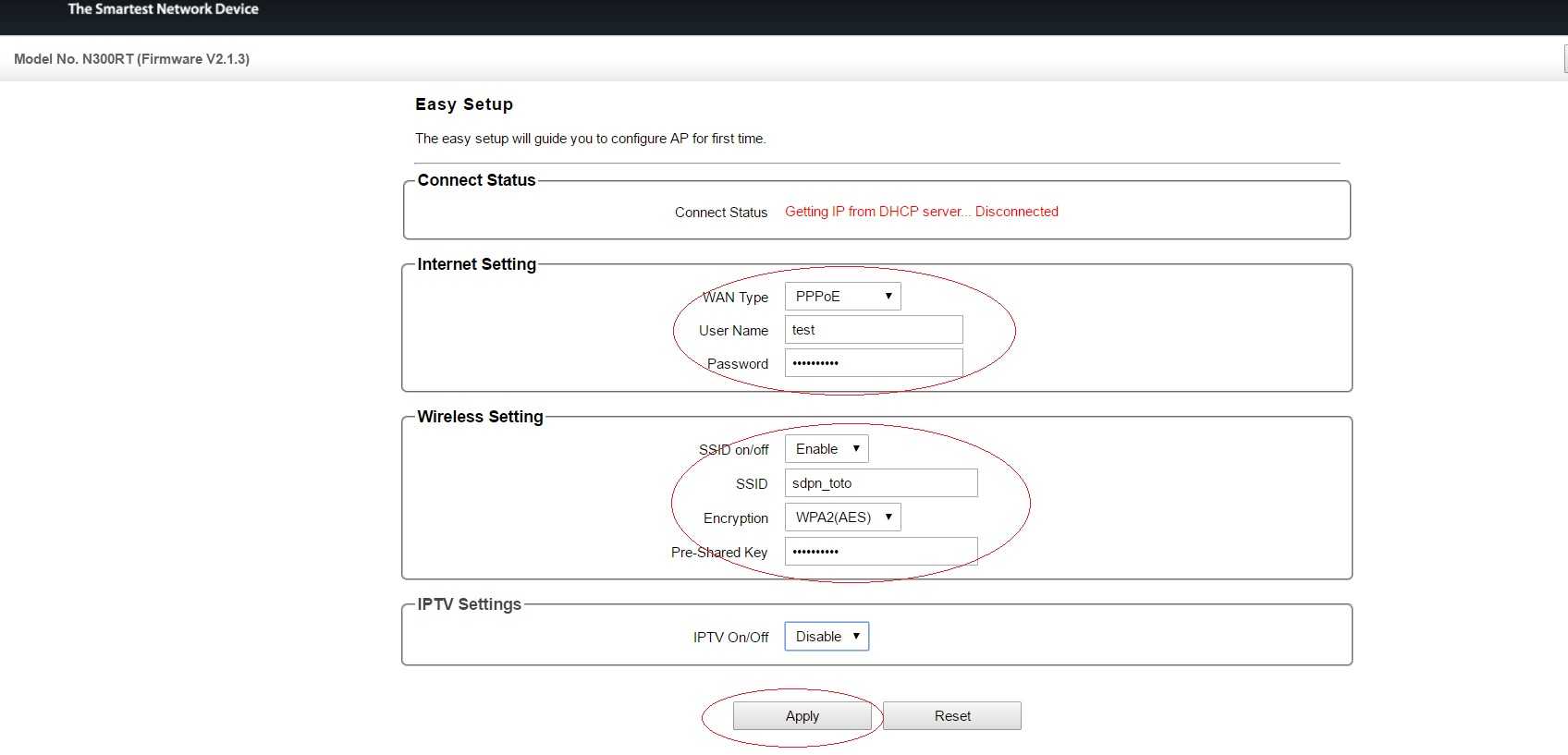
Task: Click the Wireless Setting section title
Action: 480,417
